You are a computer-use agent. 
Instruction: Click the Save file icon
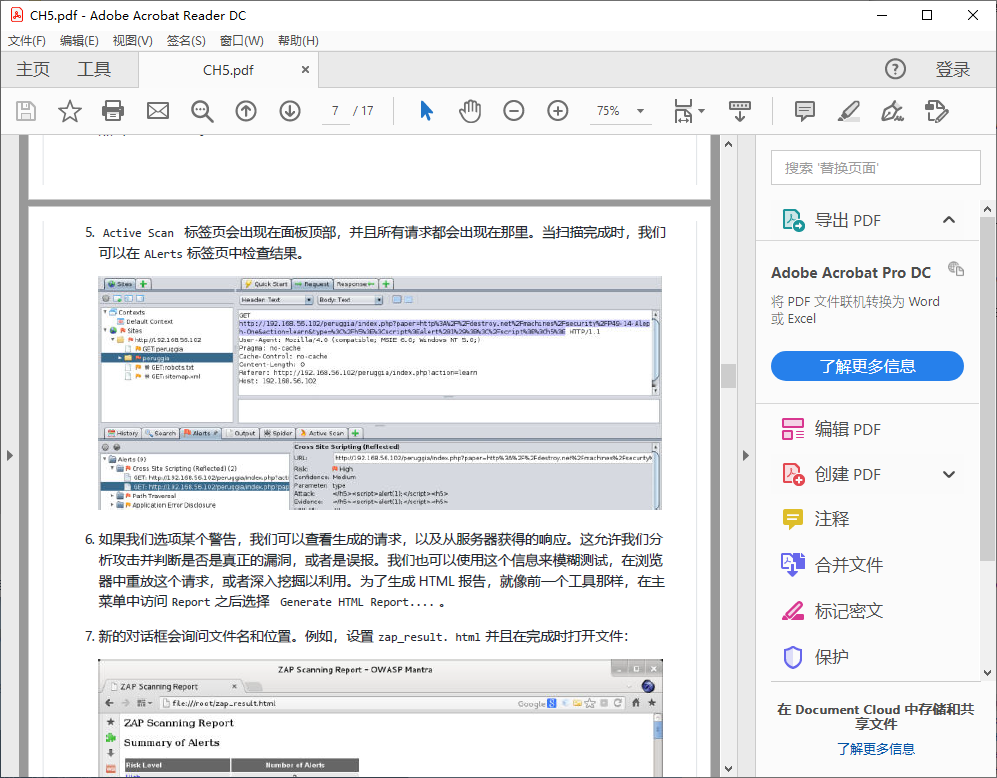[25, 111]
